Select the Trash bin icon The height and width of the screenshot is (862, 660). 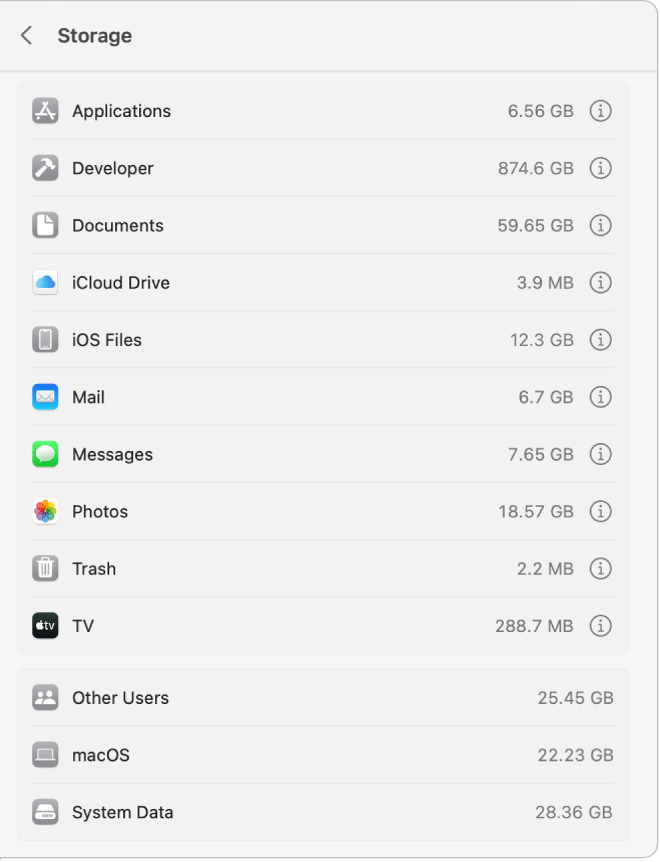(44, 568)
